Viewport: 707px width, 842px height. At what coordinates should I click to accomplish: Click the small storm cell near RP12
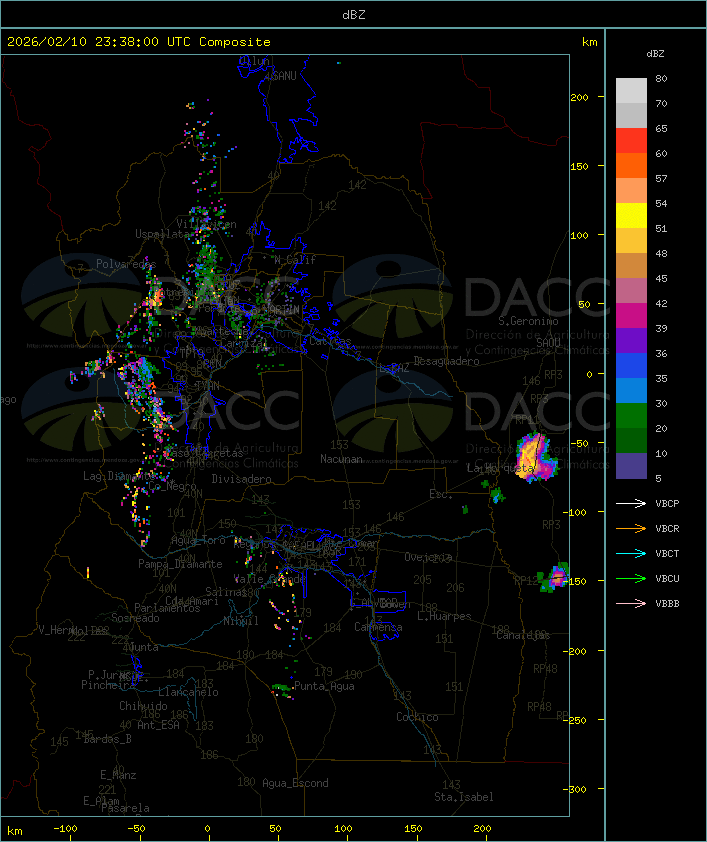pyautogui.click(x=555, y=578)
